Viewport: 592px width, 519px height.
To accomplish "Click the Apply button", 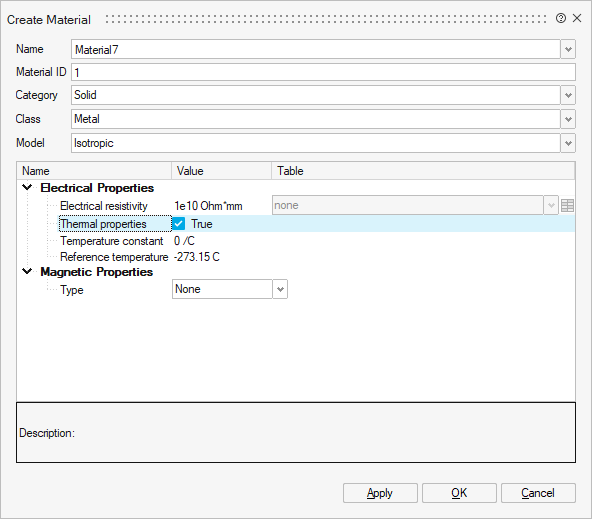I will tap(380, 493).
